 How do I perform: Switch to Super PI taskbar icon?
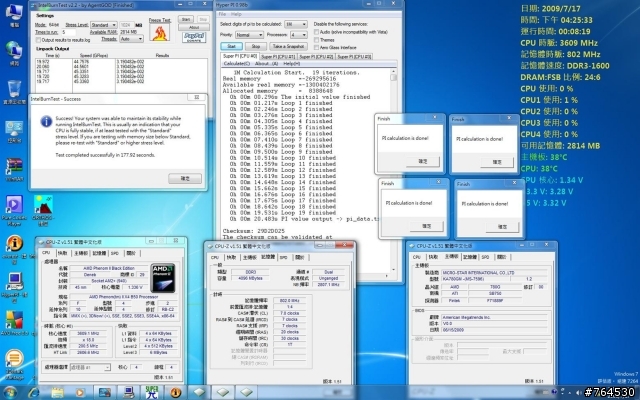152,393
